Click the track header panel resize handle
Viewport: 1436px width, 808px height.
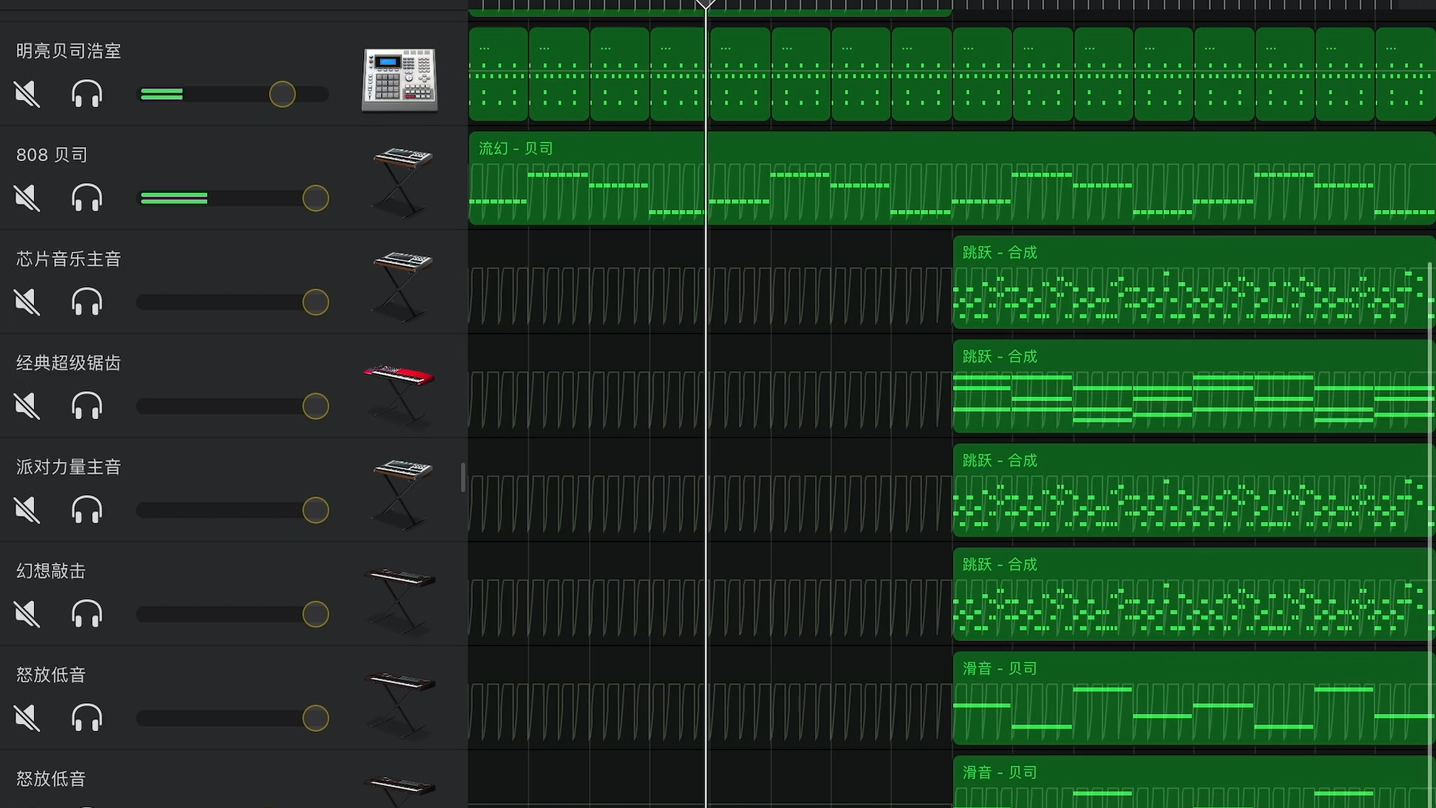point(463,478)
